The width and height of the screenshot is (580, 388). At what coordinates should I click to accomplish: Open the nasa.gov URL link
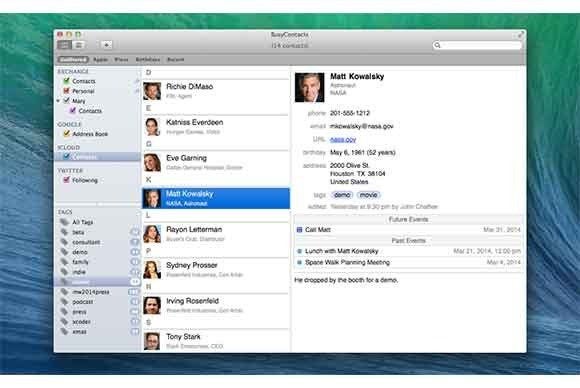[x=343, y=139]
